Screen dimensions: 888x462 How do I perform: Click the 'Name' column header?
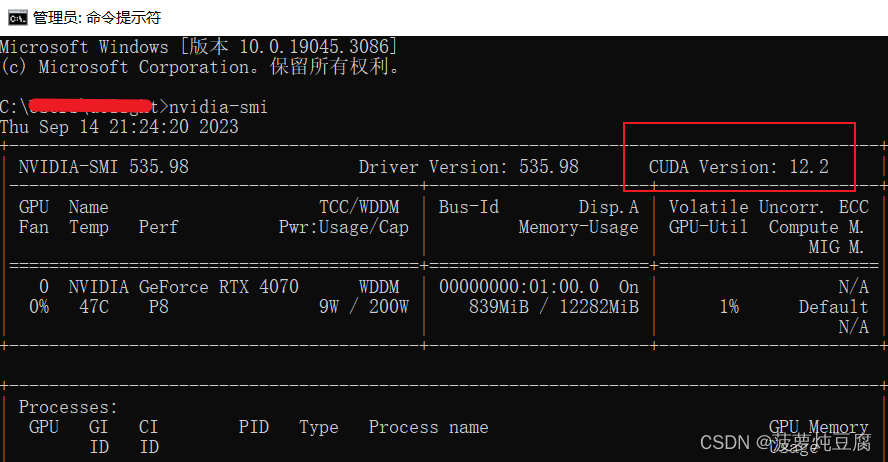point(88,207)
